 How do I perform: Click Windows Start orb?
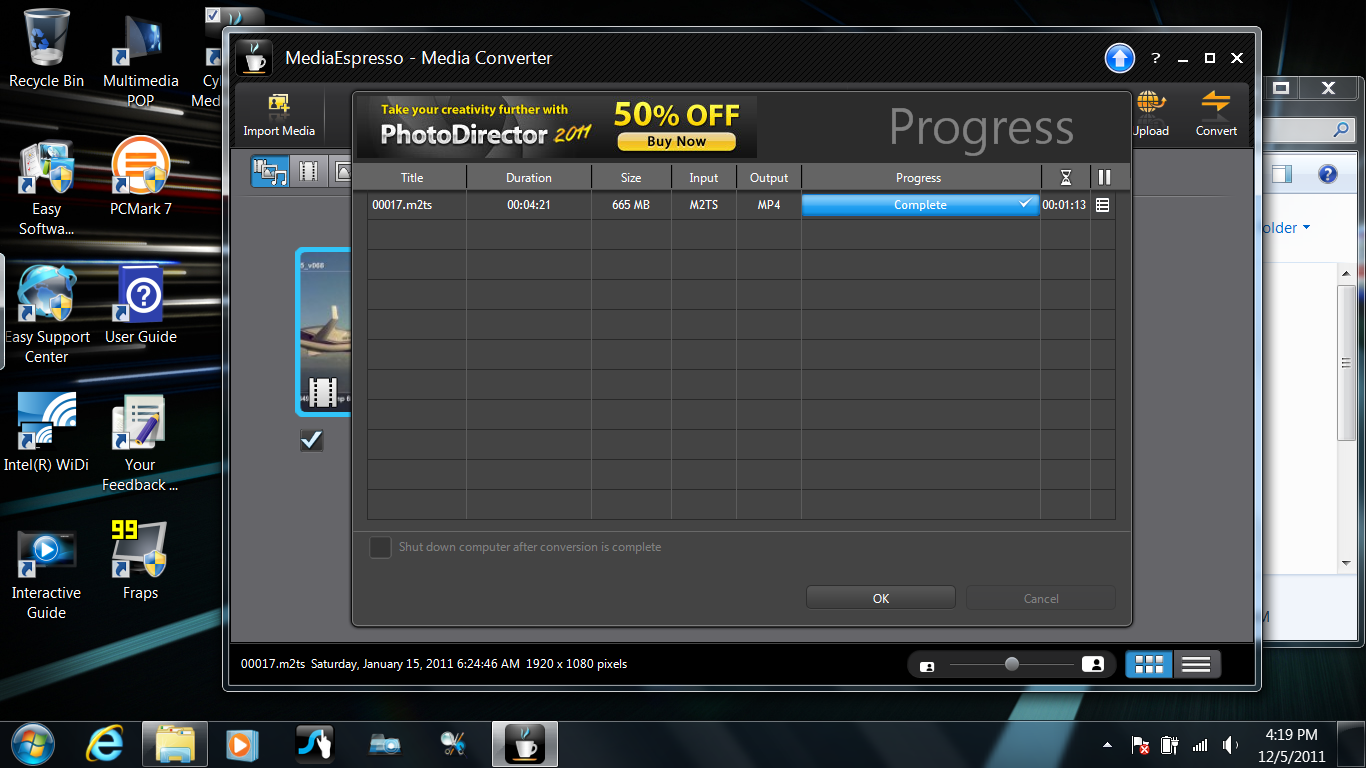click(33, 744)
